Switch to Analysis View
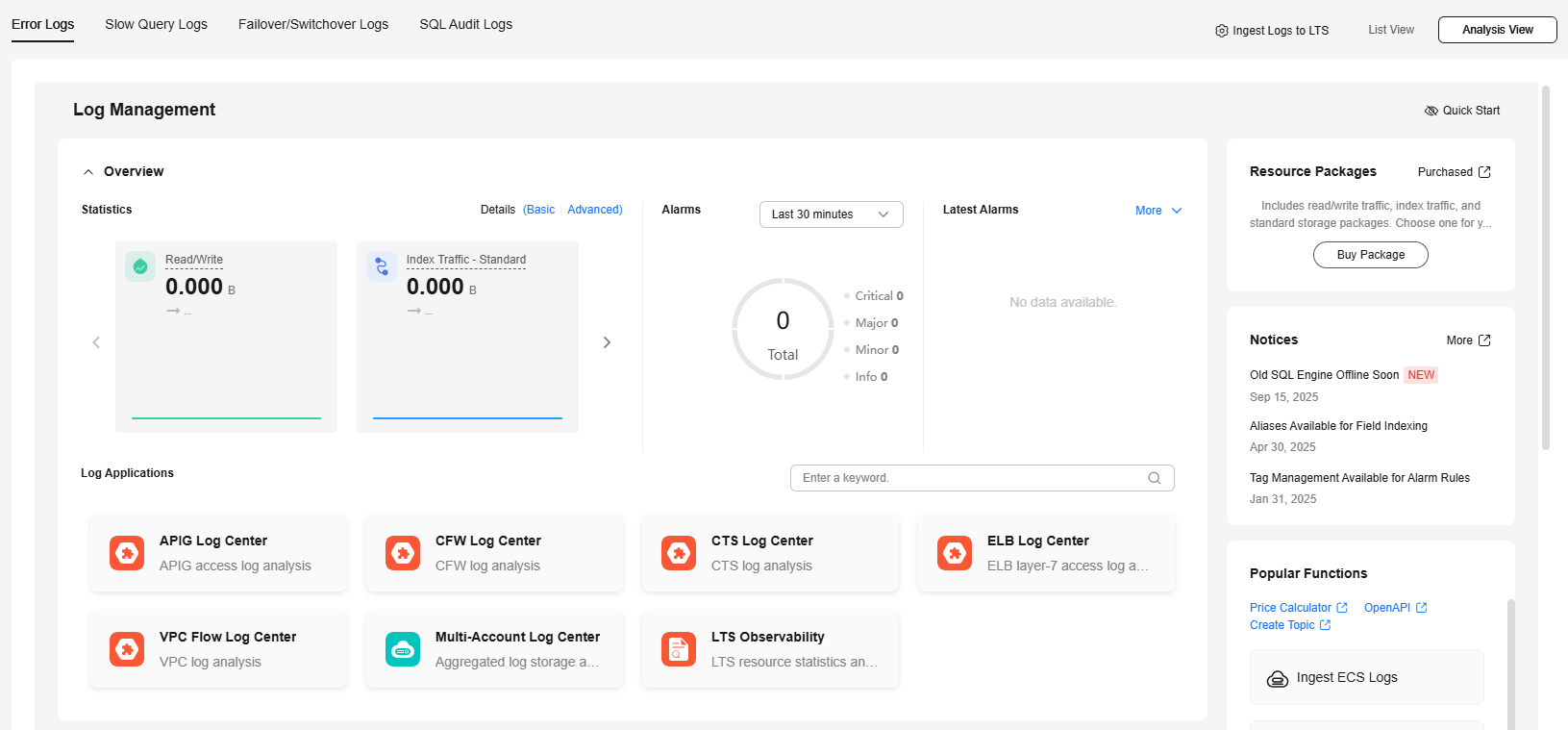This screenshot has width=1568, height=730. coord(1497,30)
